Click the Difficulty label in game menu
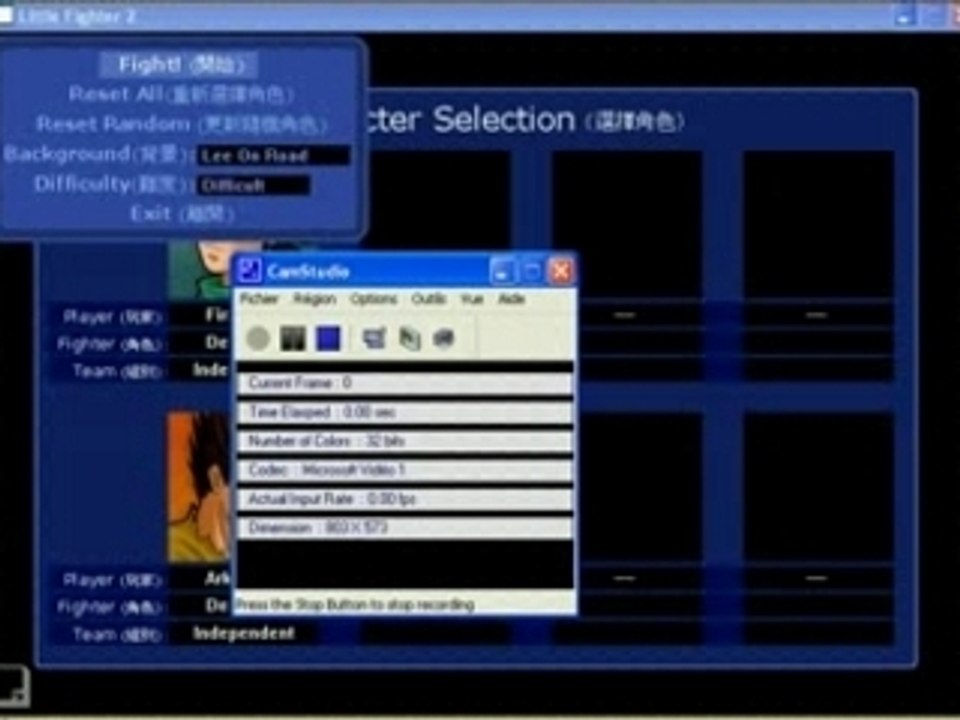This screenshot has height=720, width=960. click(111, 184)
